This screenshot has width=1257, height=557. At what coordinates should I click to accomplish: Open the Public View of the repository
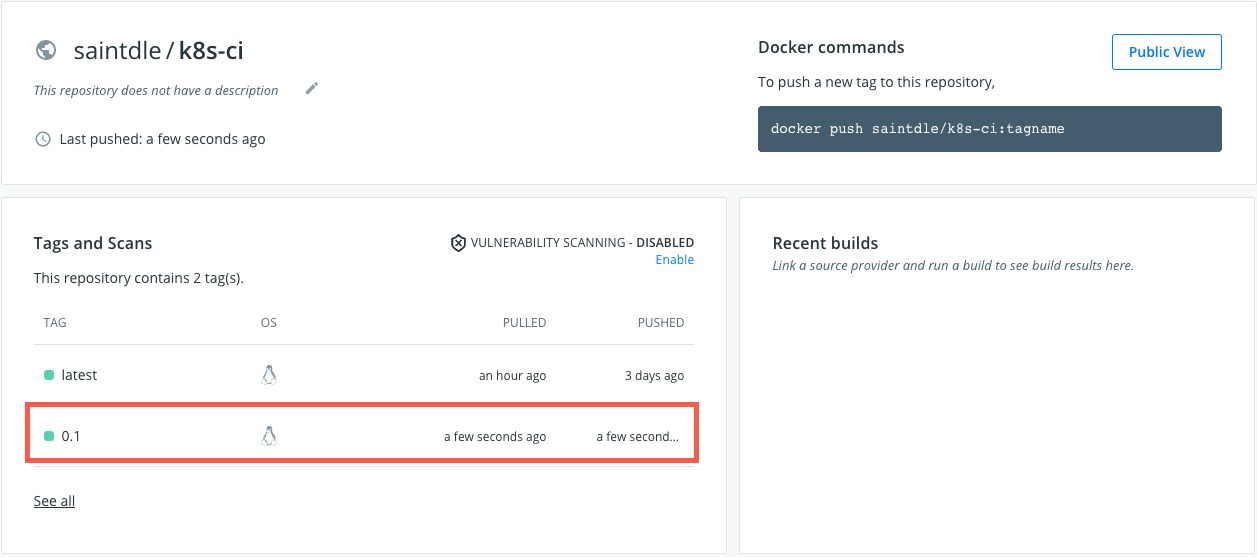click(1166, 52)
